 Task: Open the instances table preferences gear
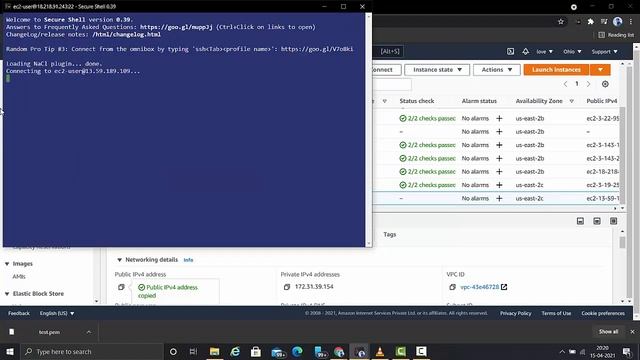click(x=605, y=84)
